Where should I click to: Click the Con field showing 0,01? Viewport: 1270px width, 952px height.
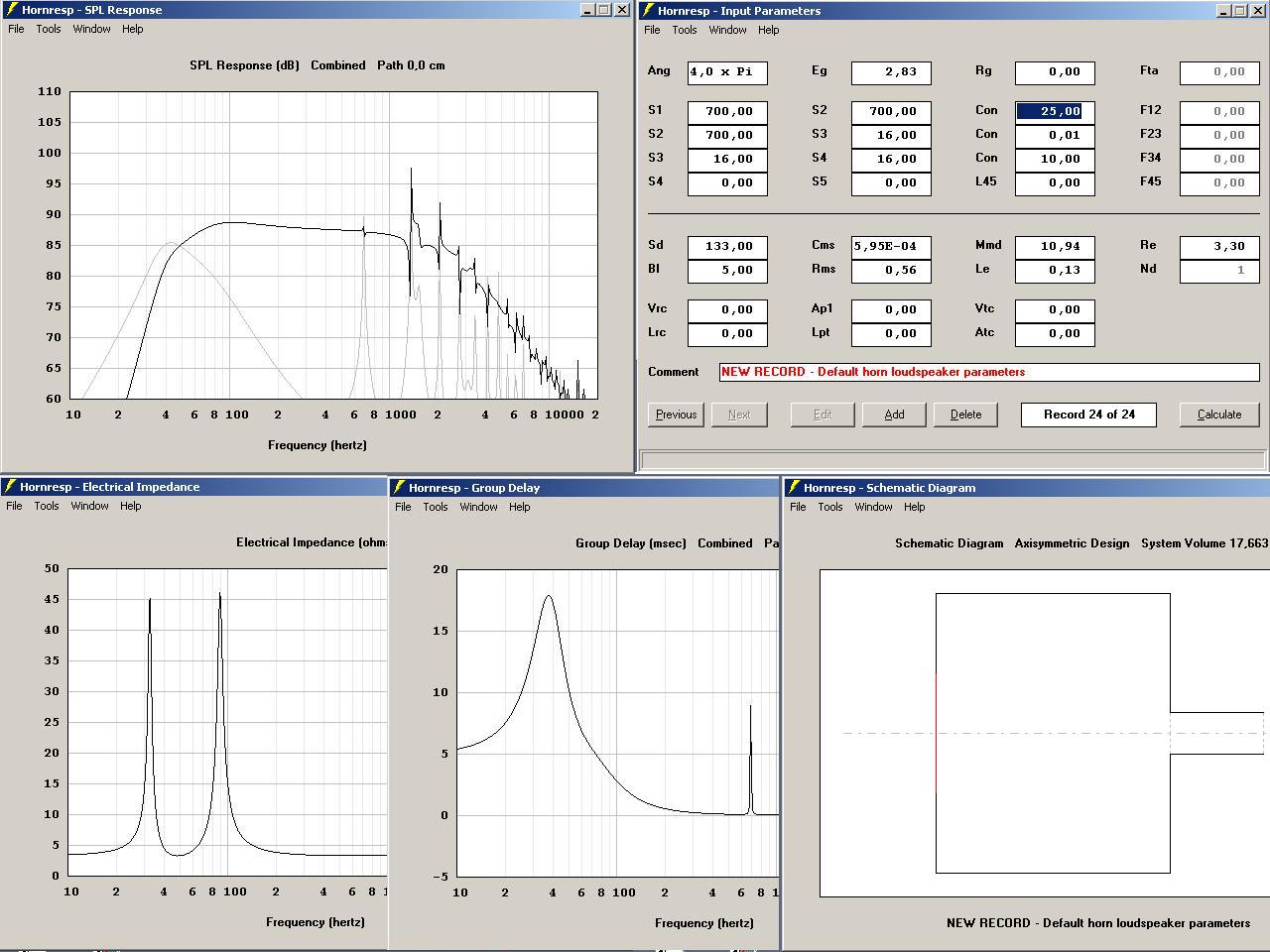coord(1055,136)
